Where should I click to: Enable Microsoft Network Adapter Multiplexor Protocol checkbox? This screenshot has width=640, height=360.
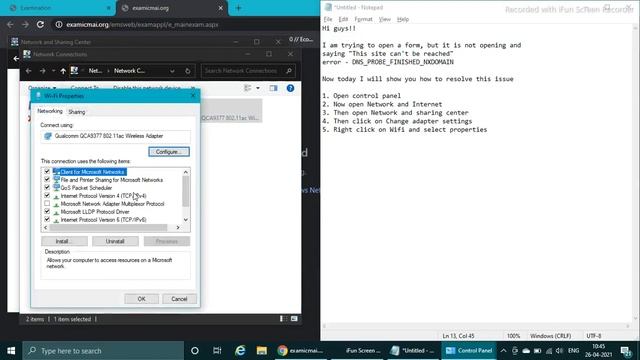tap(47, 203)
